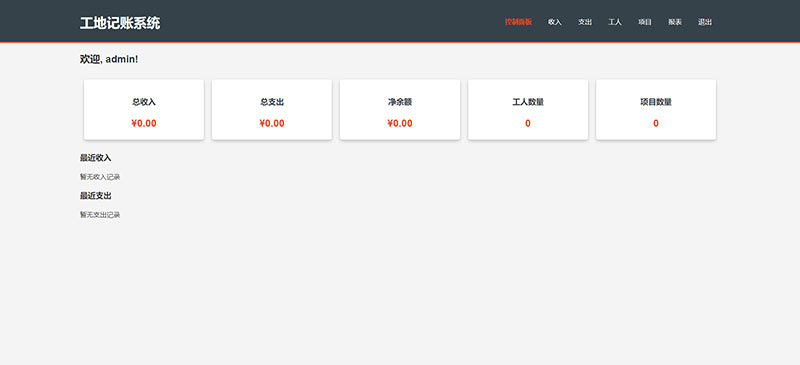Click the 暂无收入记录 message

point(100,177)
